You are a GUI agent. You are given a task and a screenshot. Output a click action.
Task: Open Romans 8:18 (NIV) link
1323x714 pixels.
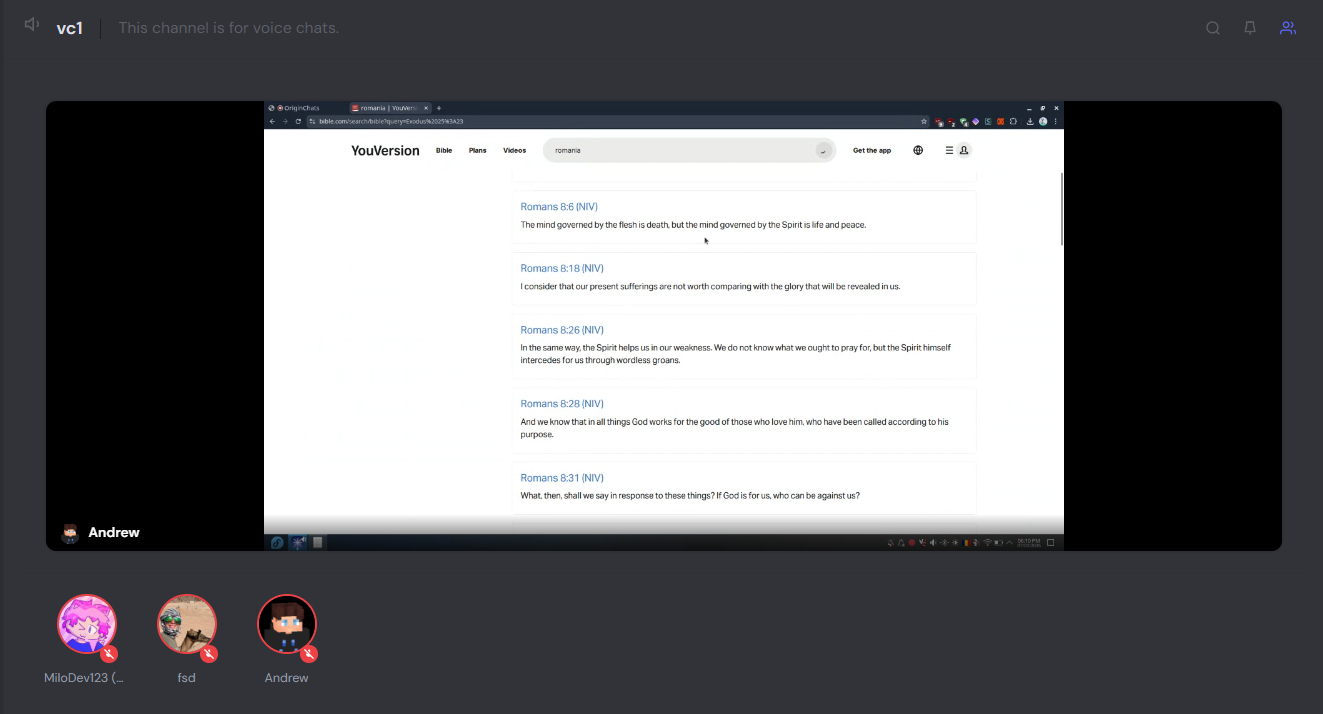562,268
